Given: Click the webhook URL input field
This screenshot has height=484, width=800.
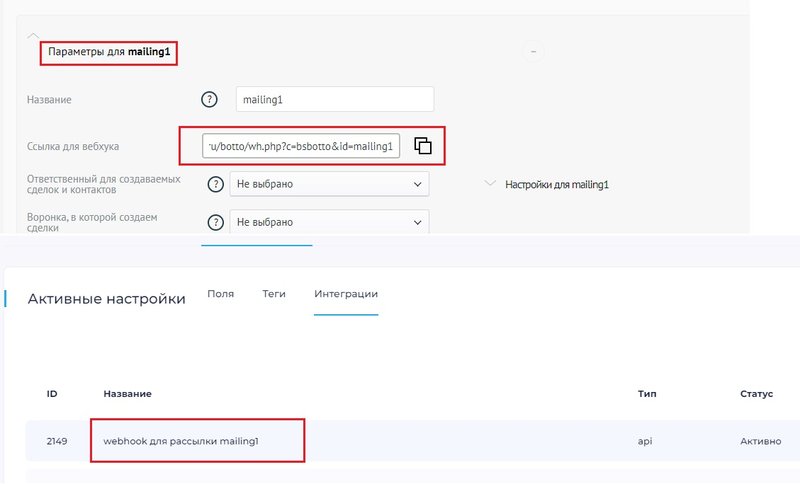Looking at the screenshot, I should [302, 146].
